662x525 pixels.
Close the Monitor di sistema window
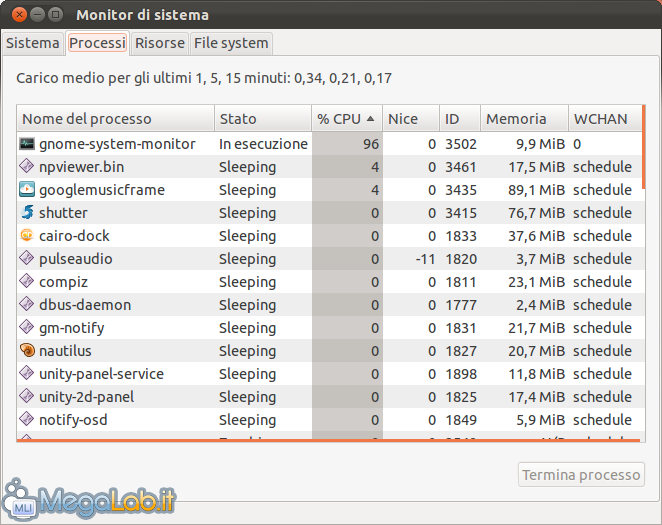(19, 15)
